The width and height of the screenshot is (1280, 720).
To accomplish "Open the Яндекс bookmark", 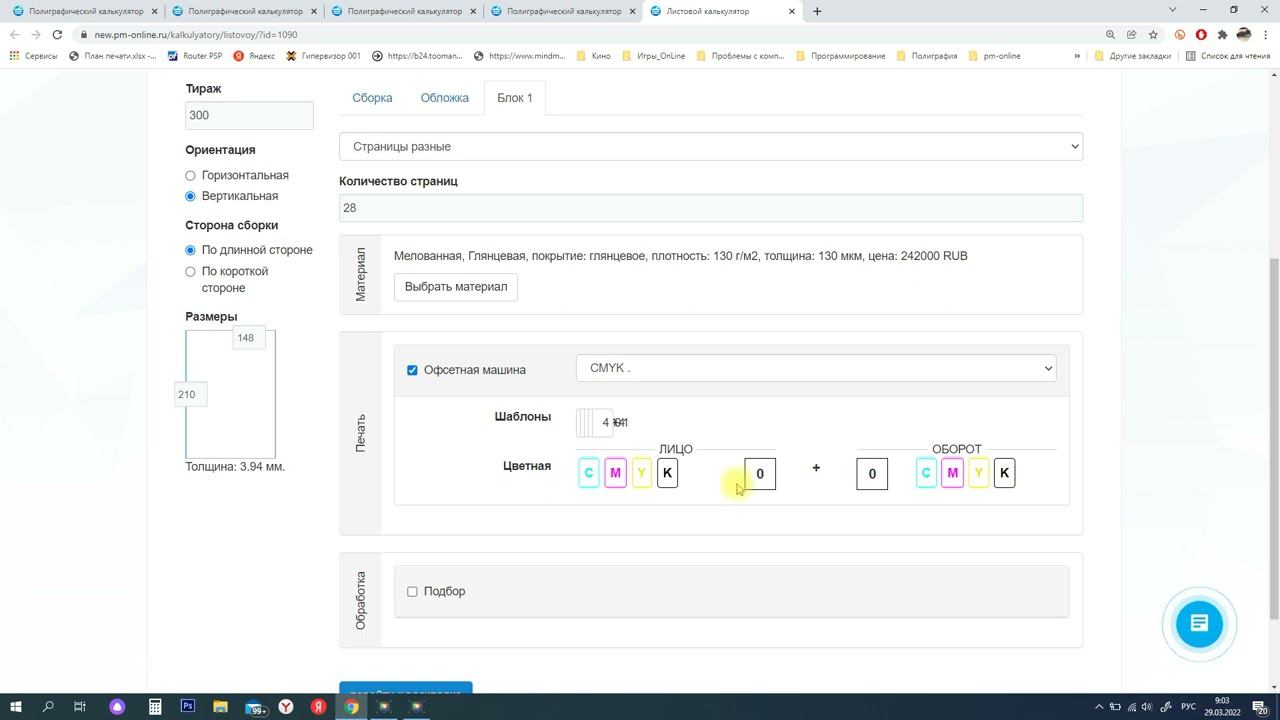I will click(254, 56).
